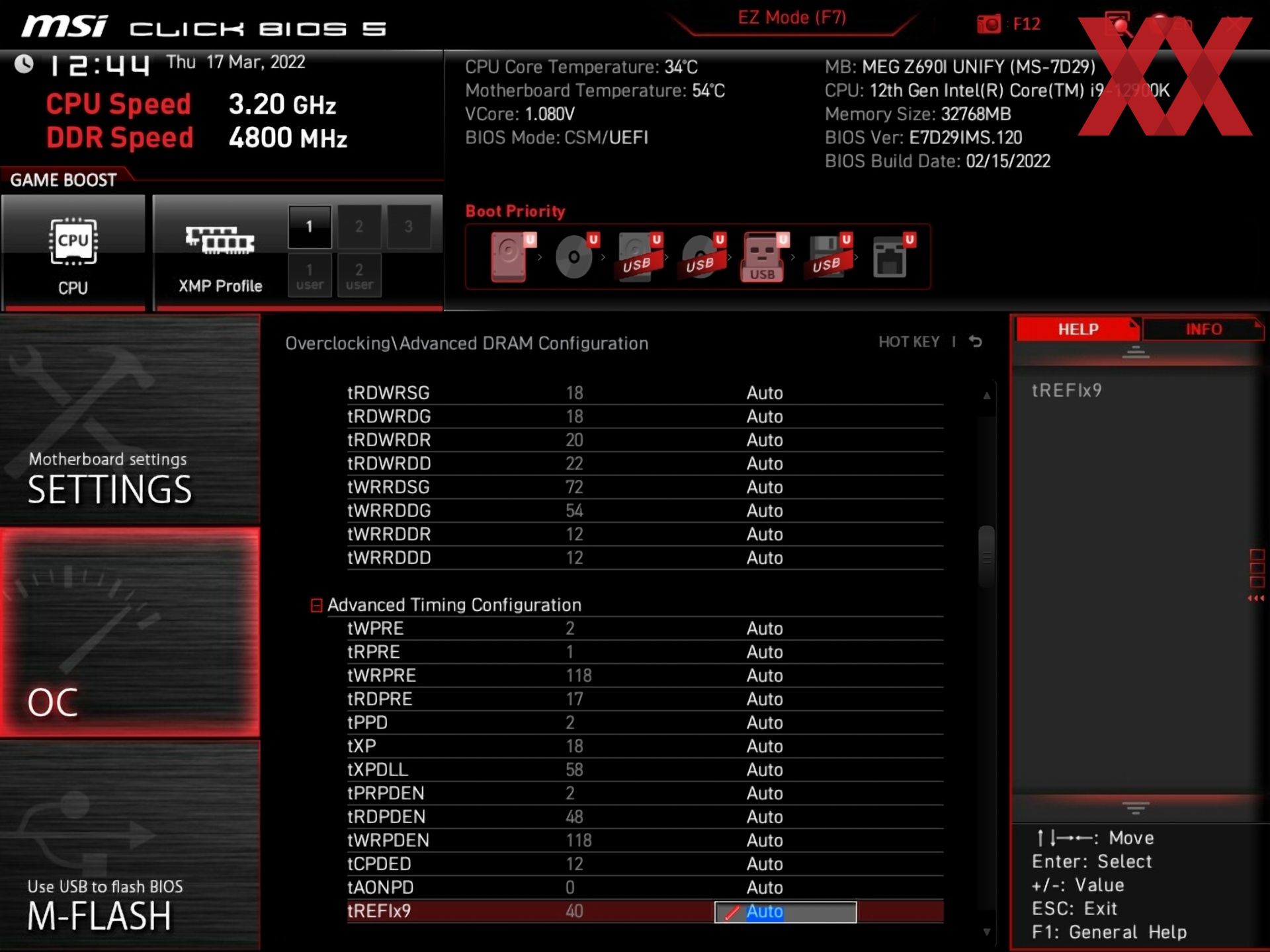
Task: Click the back arrow next to HOT KEY
Action: coord(976,342)
